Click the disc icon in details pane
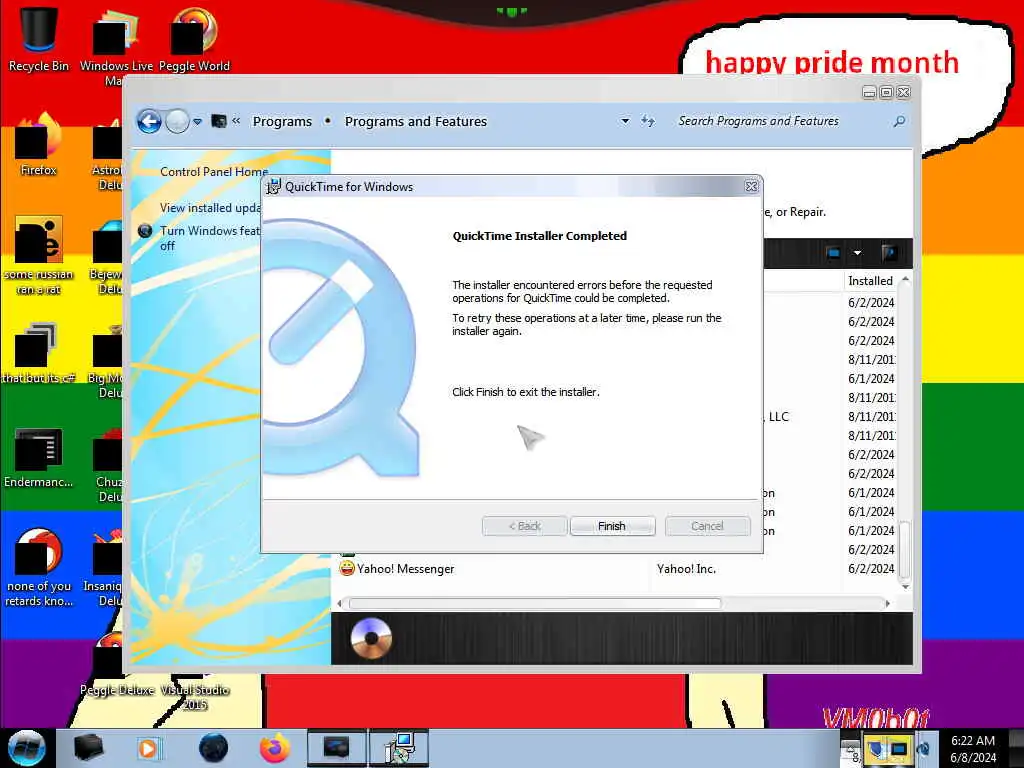Viewport: 1024px width, 768px height. [x=371, y=638]
